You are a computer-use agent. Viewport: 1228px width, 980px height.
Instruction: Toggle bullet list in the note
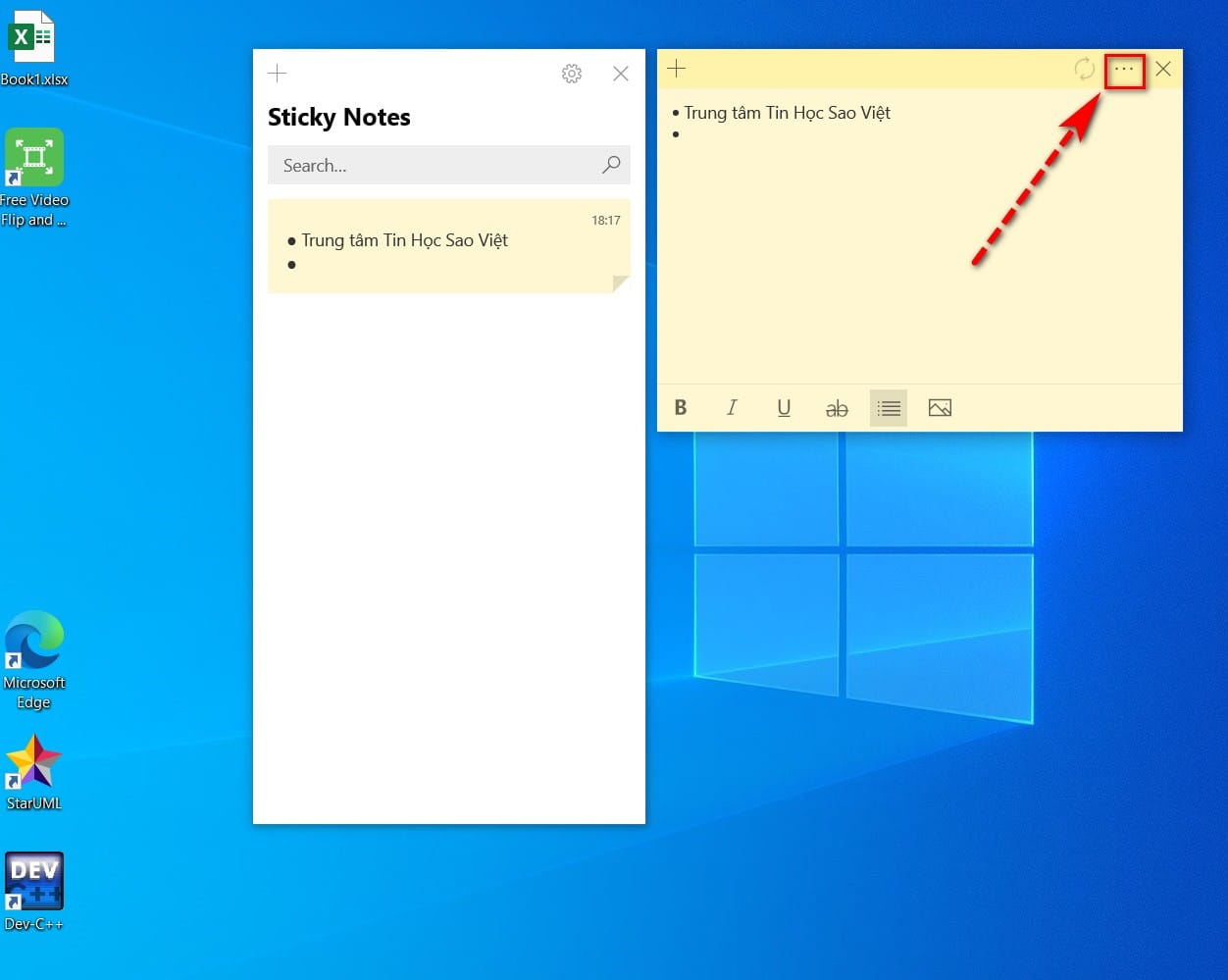[x=889, y=408]
